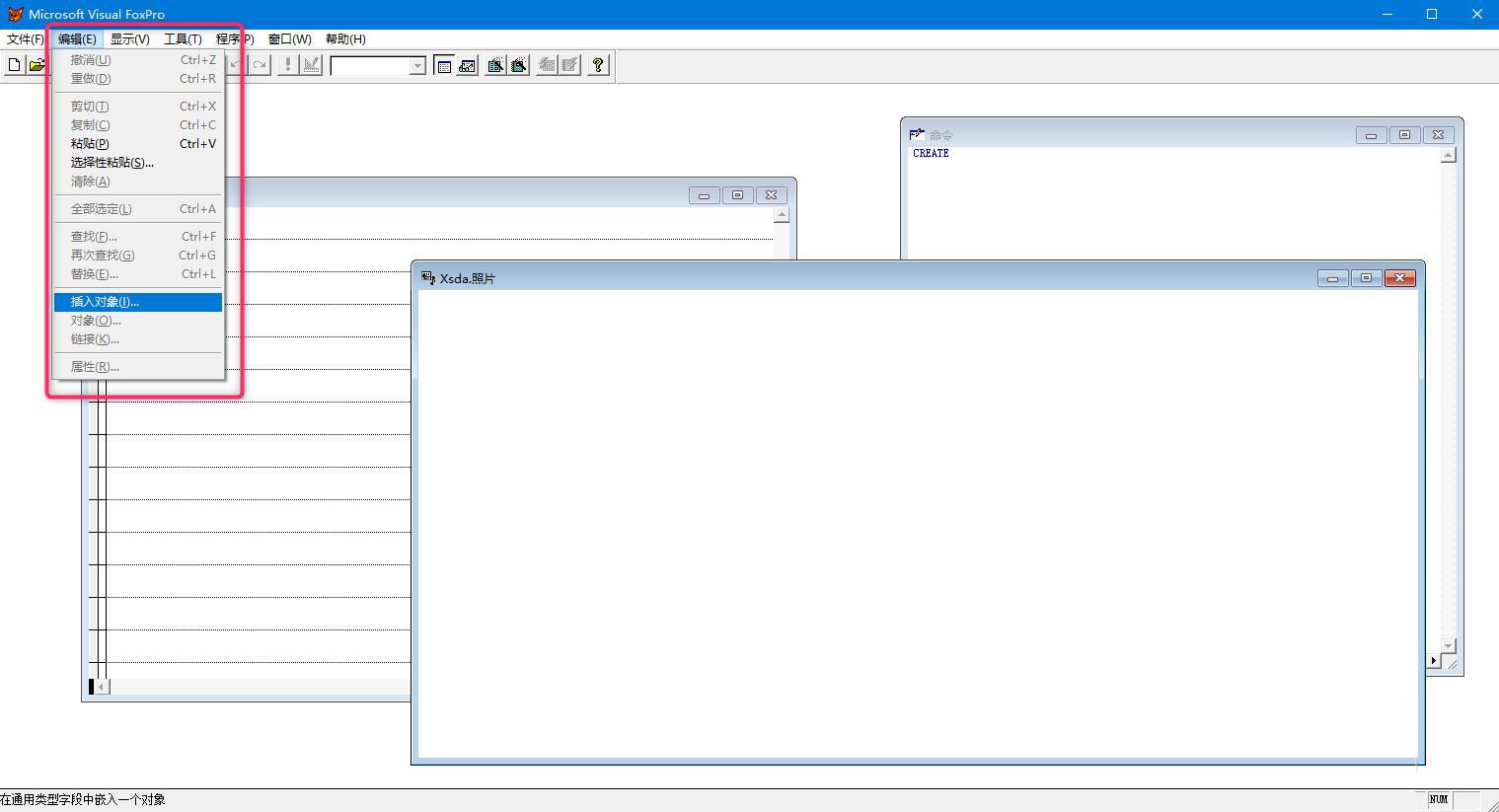Expand the database dropdown in the toolbar
Viewport: 1499px width, 812px height.
click(417, 66)
